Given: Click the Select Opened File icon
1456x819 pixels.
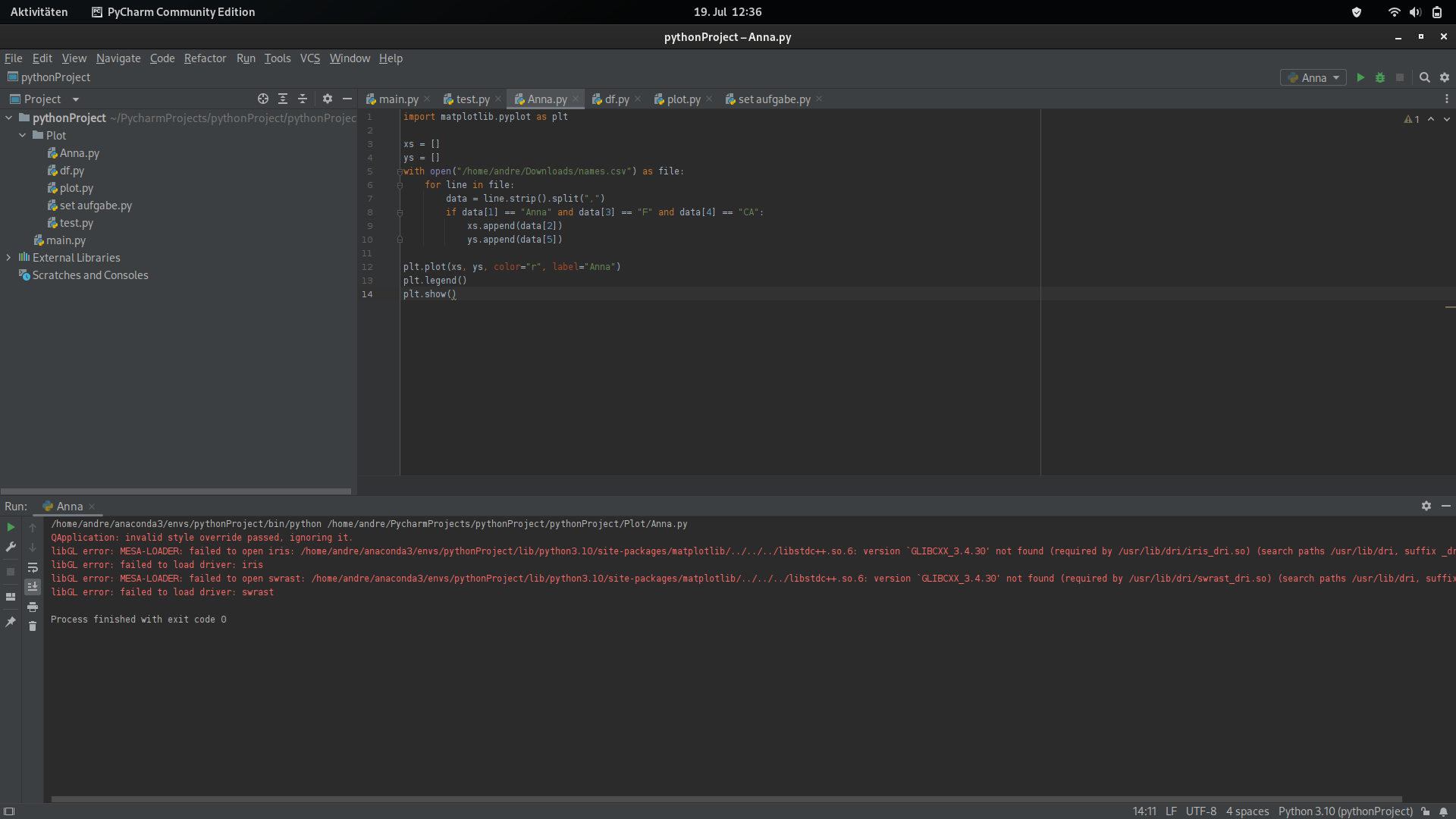Looking at the screenshot, I should coord(263,99).
